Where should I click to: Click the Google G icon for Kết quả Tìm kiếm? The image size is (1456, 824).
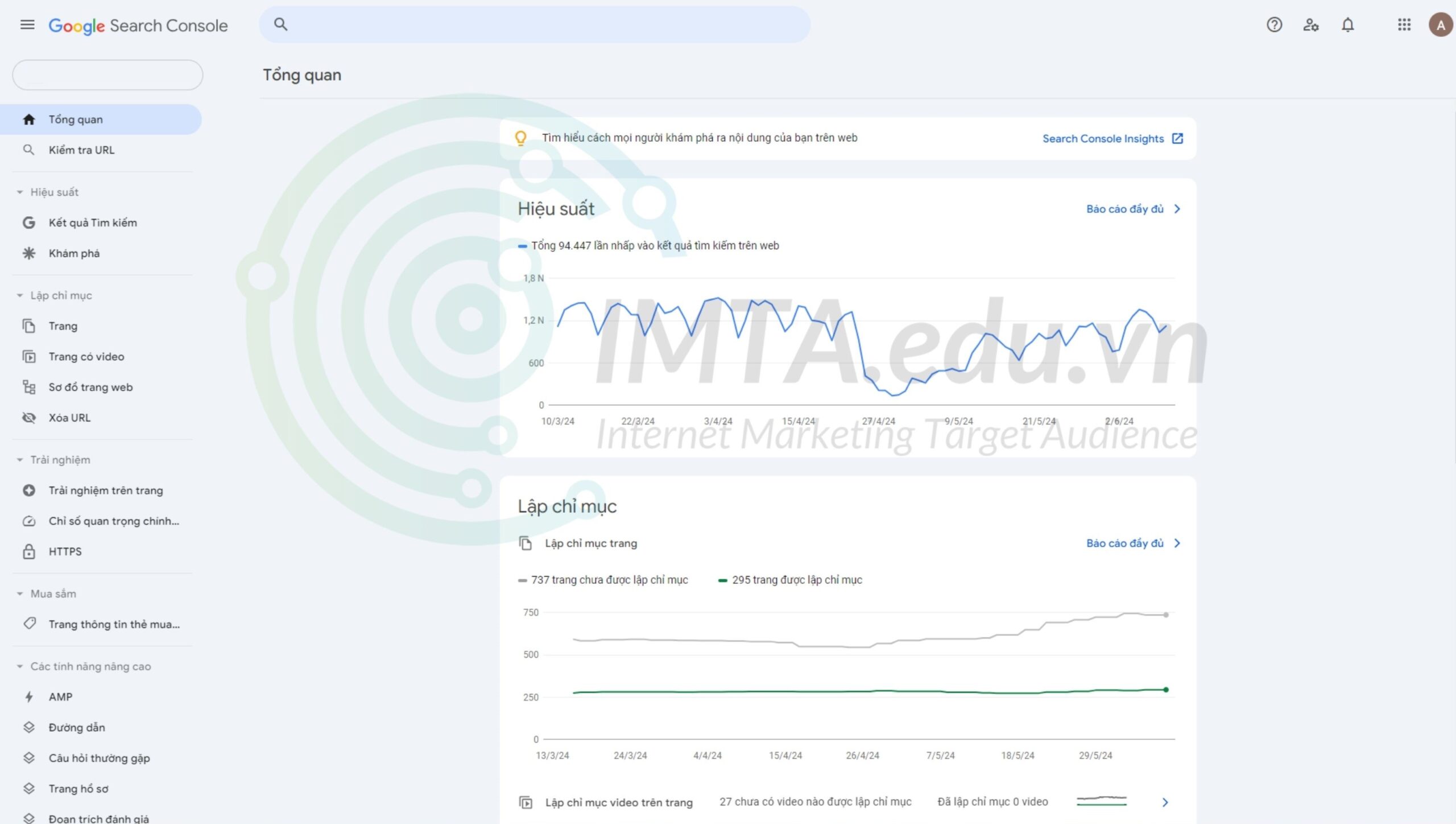[x=29, y=223]
